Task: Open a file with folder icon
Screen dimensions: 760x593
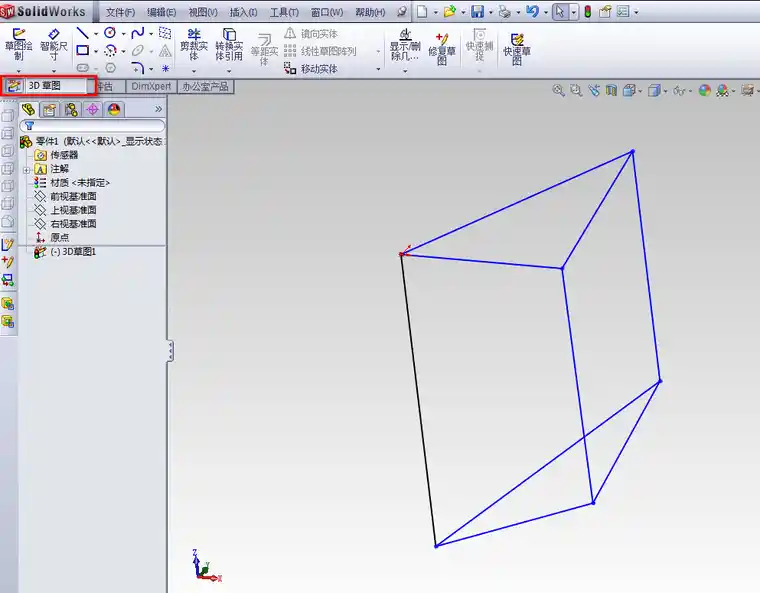Action: tap(449, 12)
